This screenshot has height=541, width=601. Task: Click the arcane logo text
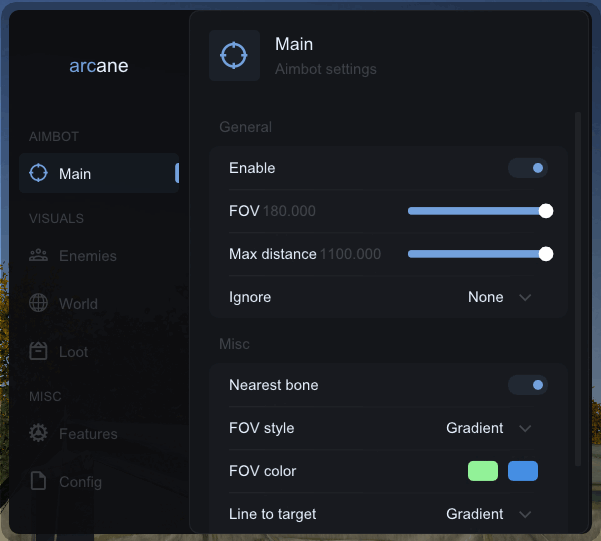(99, 67)
